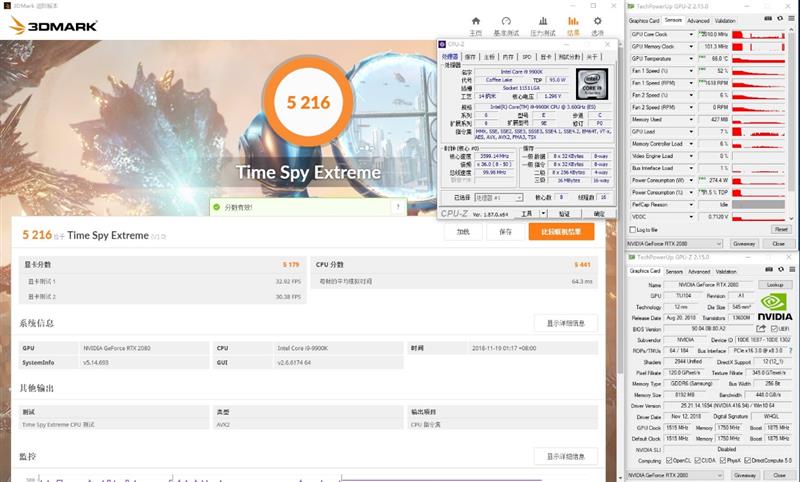
Task: Click Giveaway button in GPU-Z Sensors window
Action: [744, 244]
